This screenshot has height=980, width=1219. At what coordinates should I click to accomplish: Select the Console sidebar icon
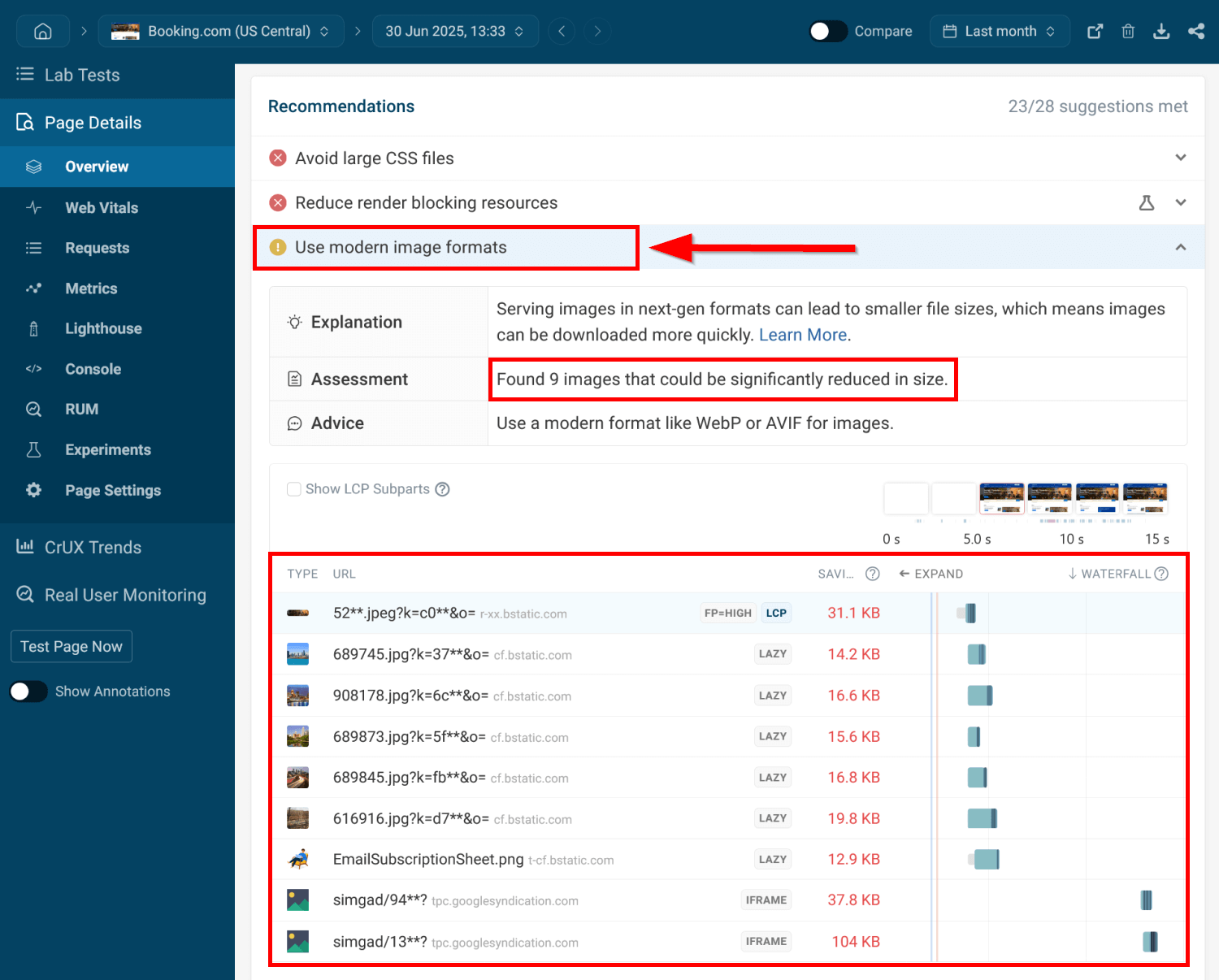(33, 369)
